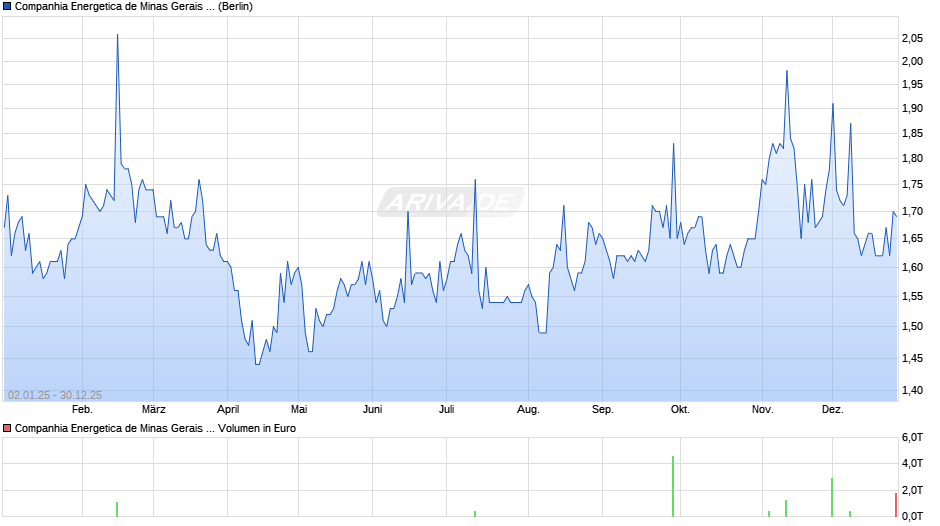
Task: Click the February price spike peak above 2,05
Action: click(x=118, y=35)
